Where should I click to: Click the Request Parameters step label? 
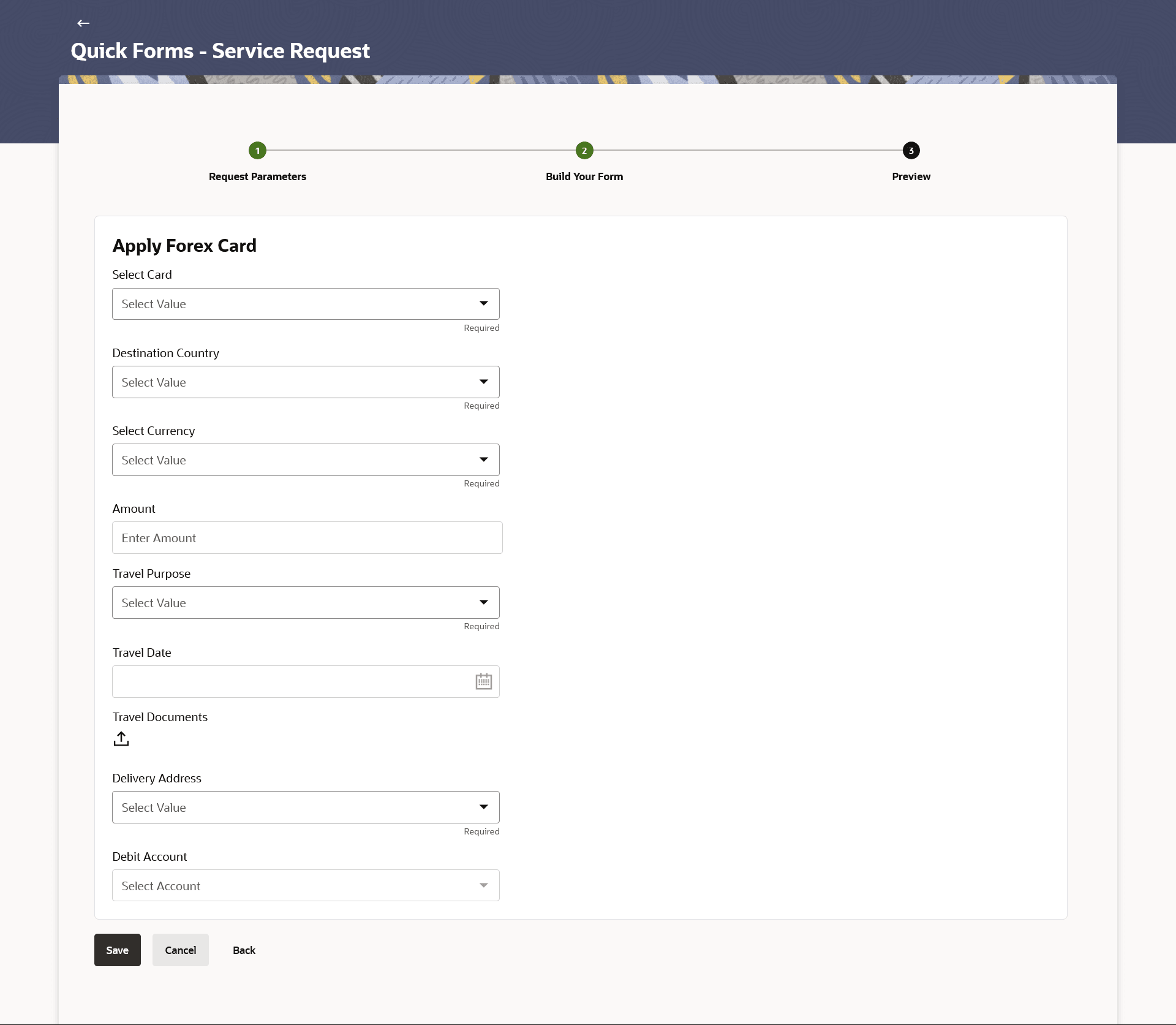point(257,176)
